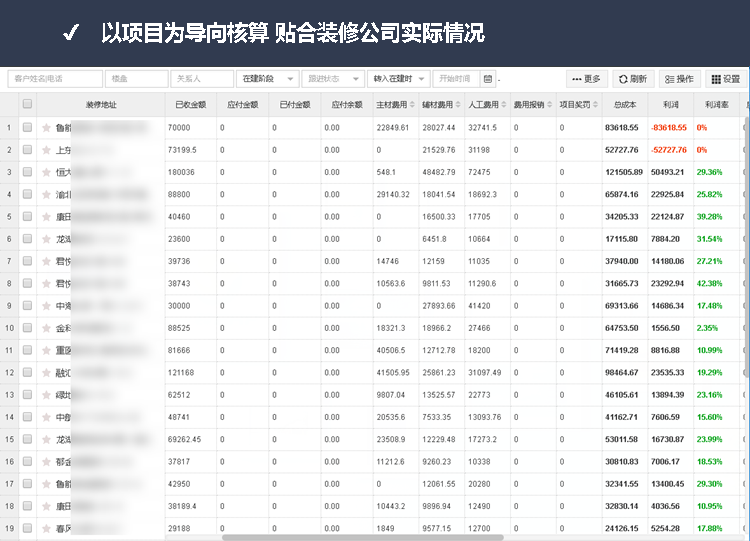This screenshot has width=750, height=541.
Task: Click the 操作 actions button
Action: (679, 79)
